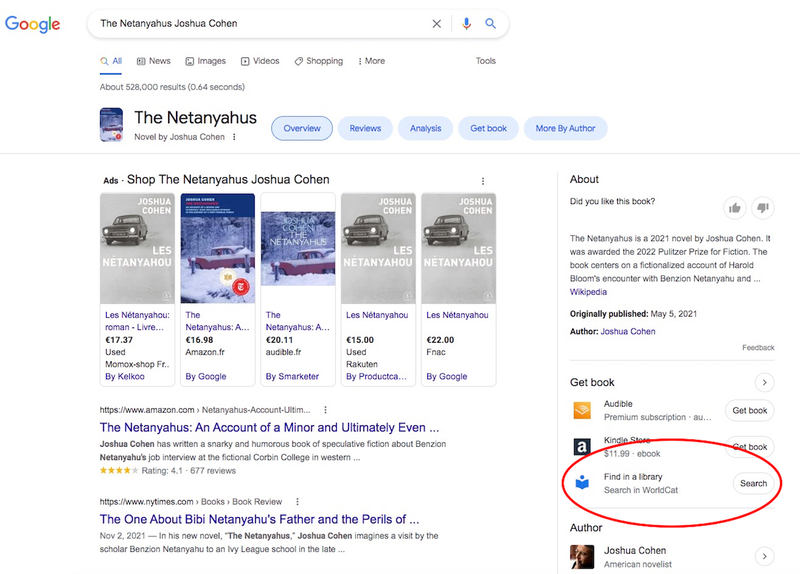Open the three-dot menu for the amazon.com result
The image size is (800, 574).
[x=326, y=410]
